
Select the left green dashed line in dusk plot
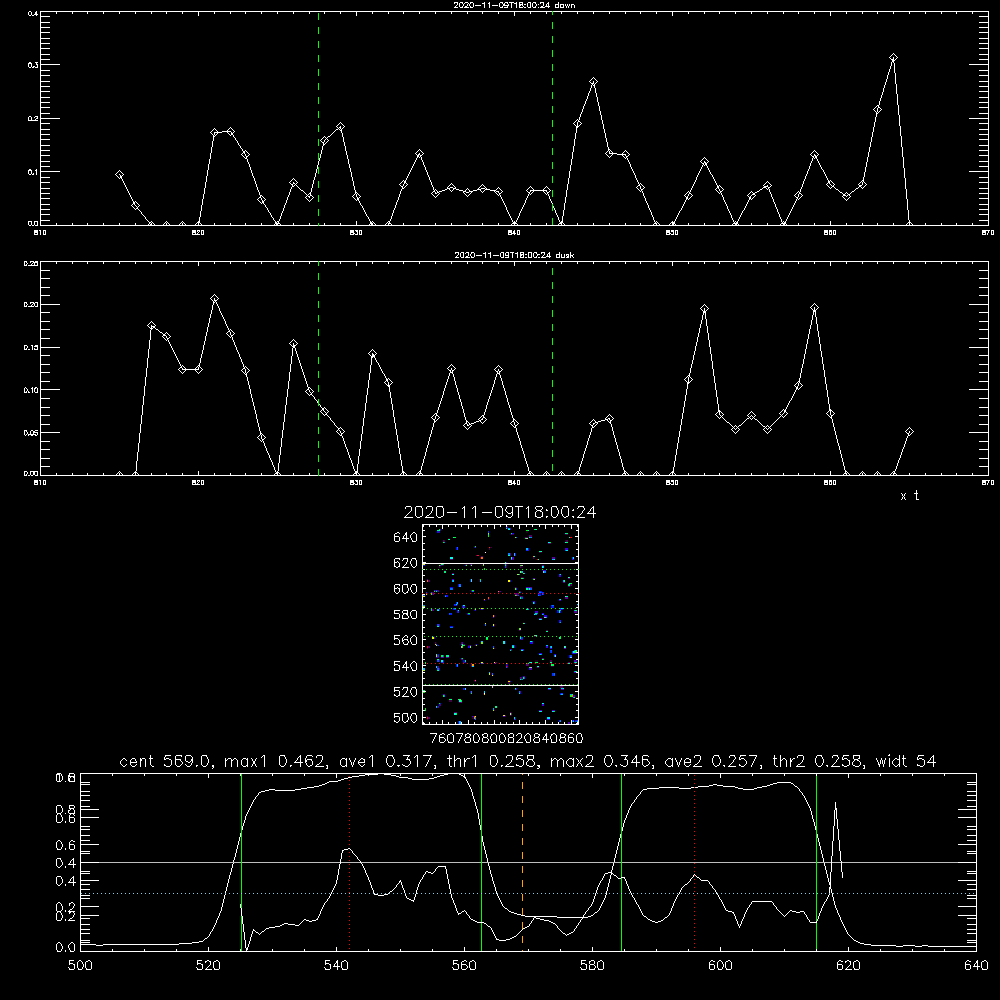click(318, 368)
